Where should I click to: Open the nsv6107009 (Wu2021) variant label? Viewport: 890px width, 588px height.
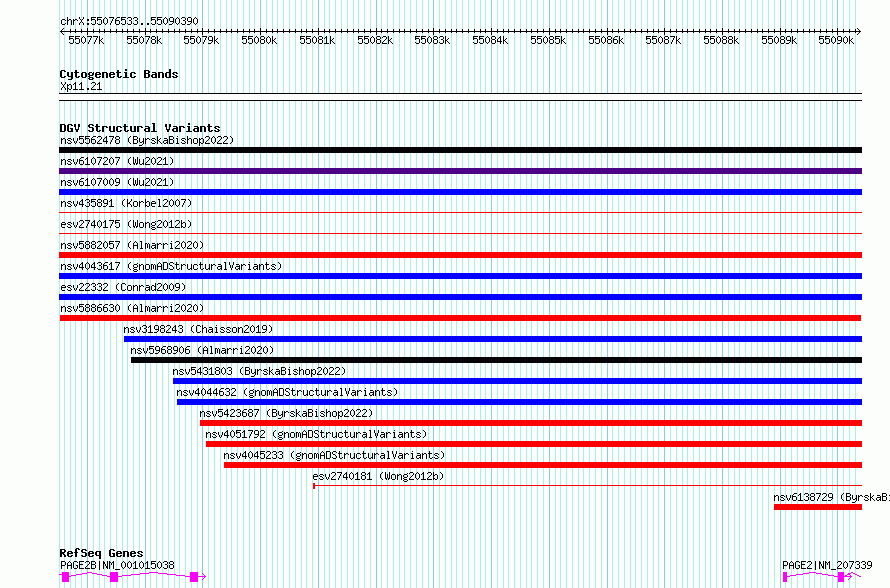pos(117,182)
